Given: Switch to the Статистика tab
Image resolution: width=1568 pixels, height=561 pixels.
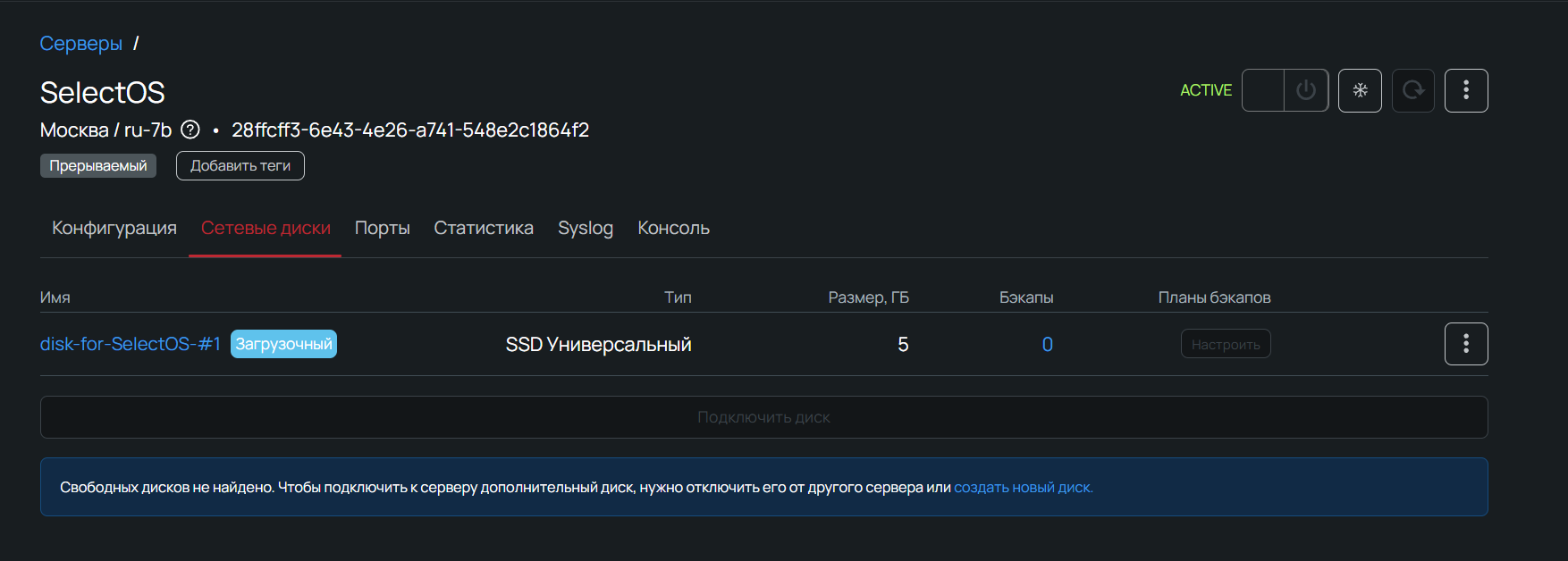Looking at the screenshot, I should pos(484,228).
